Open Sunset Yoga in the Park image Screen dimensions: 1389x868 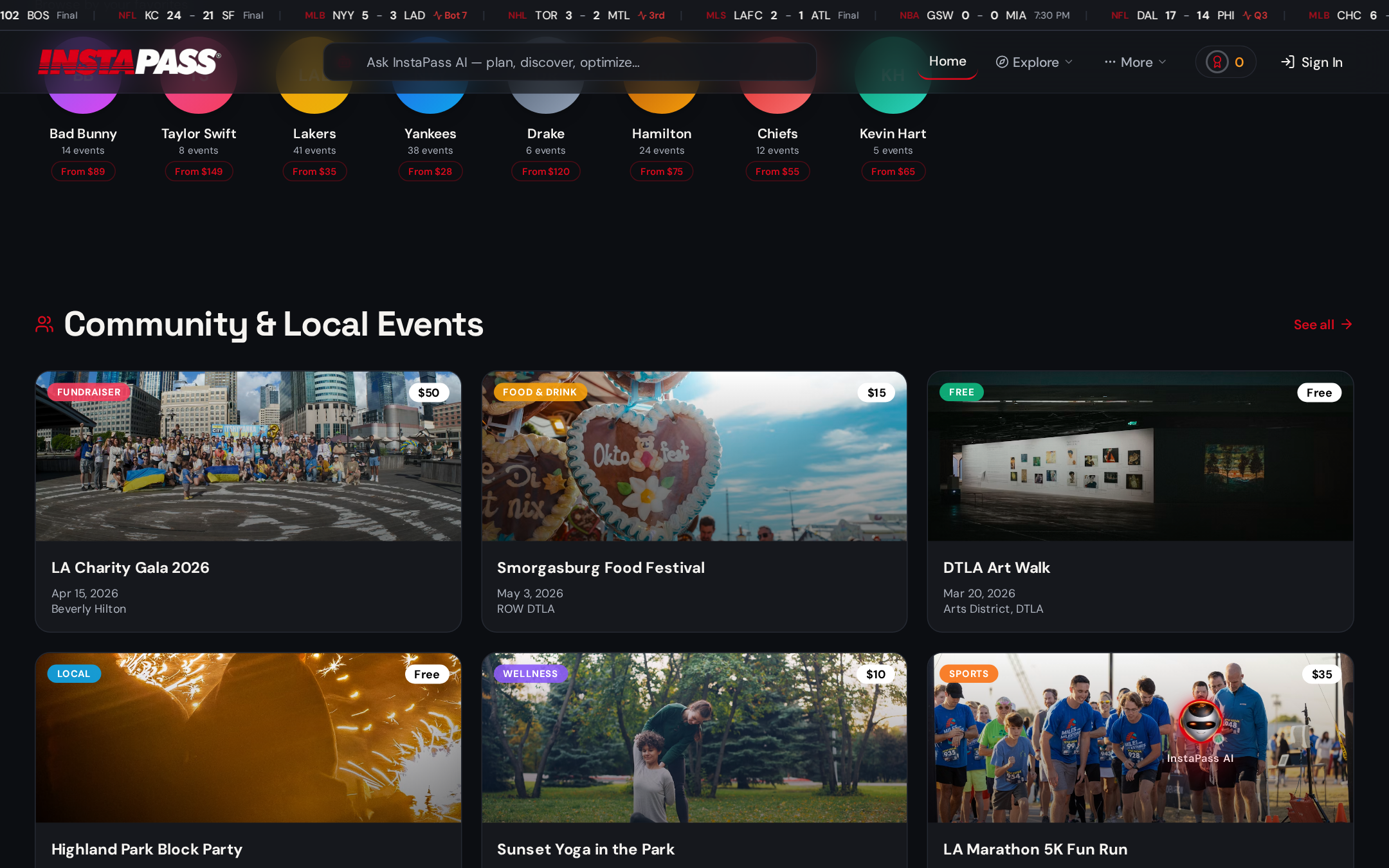click(x=694, y=738)
